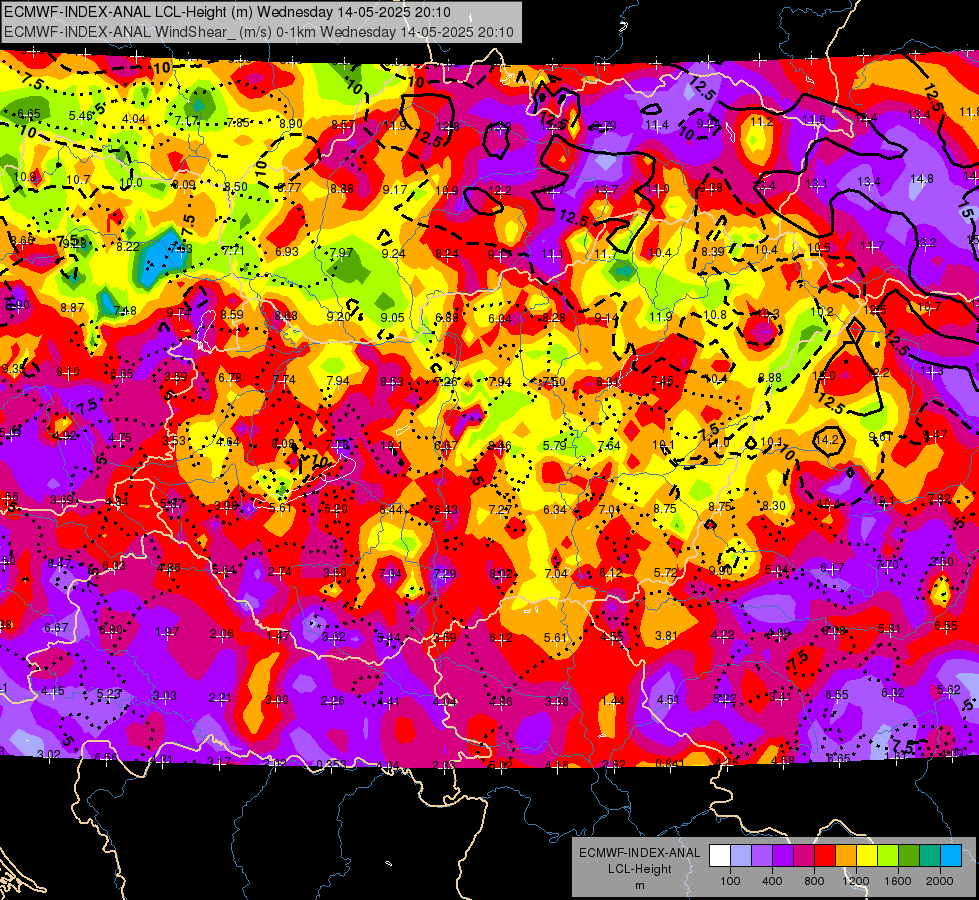Click the dark green swatch in the legend

(x=908, y=856)
